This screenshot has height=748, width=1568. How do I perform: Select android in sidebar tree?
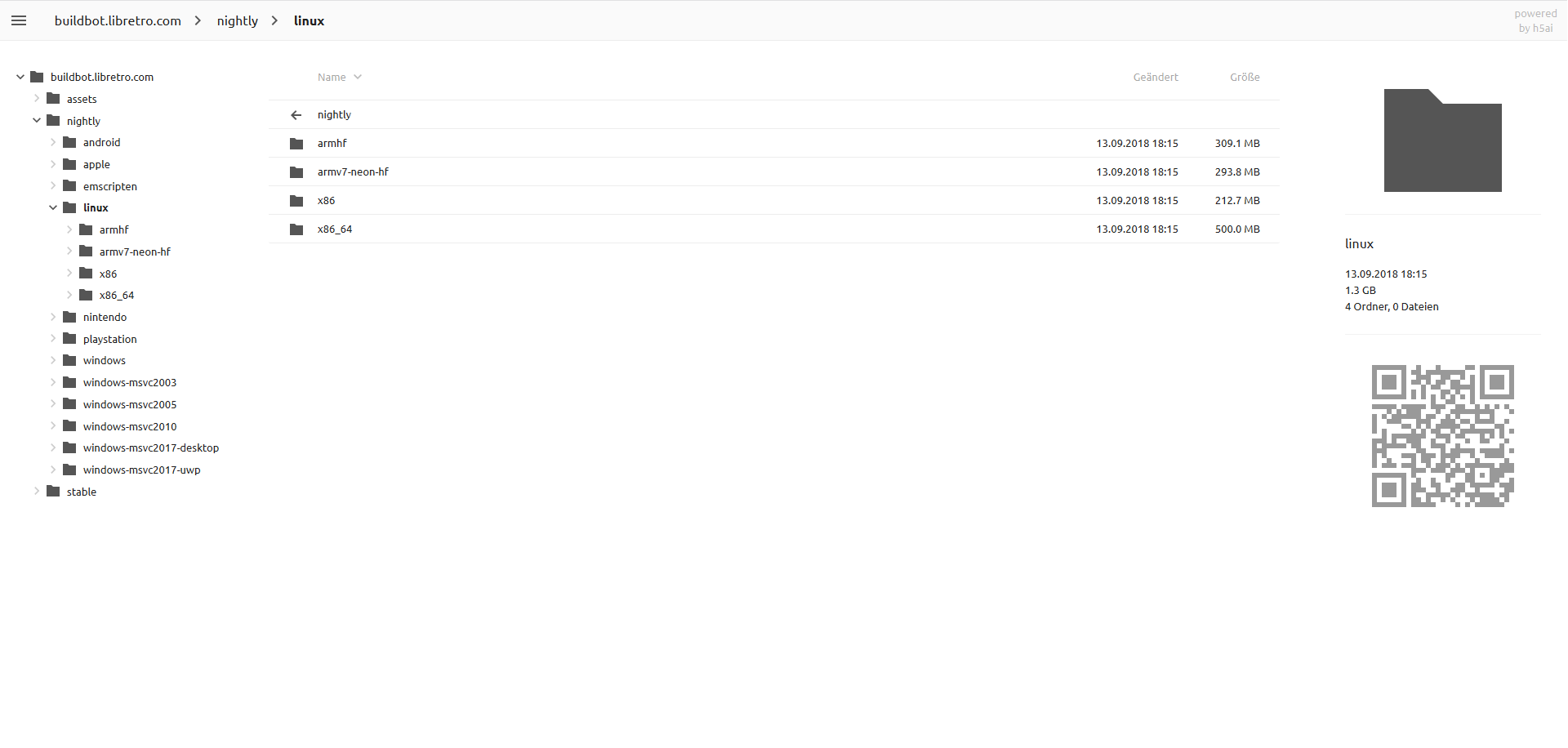pyautogui.click(x=101, y=142)
